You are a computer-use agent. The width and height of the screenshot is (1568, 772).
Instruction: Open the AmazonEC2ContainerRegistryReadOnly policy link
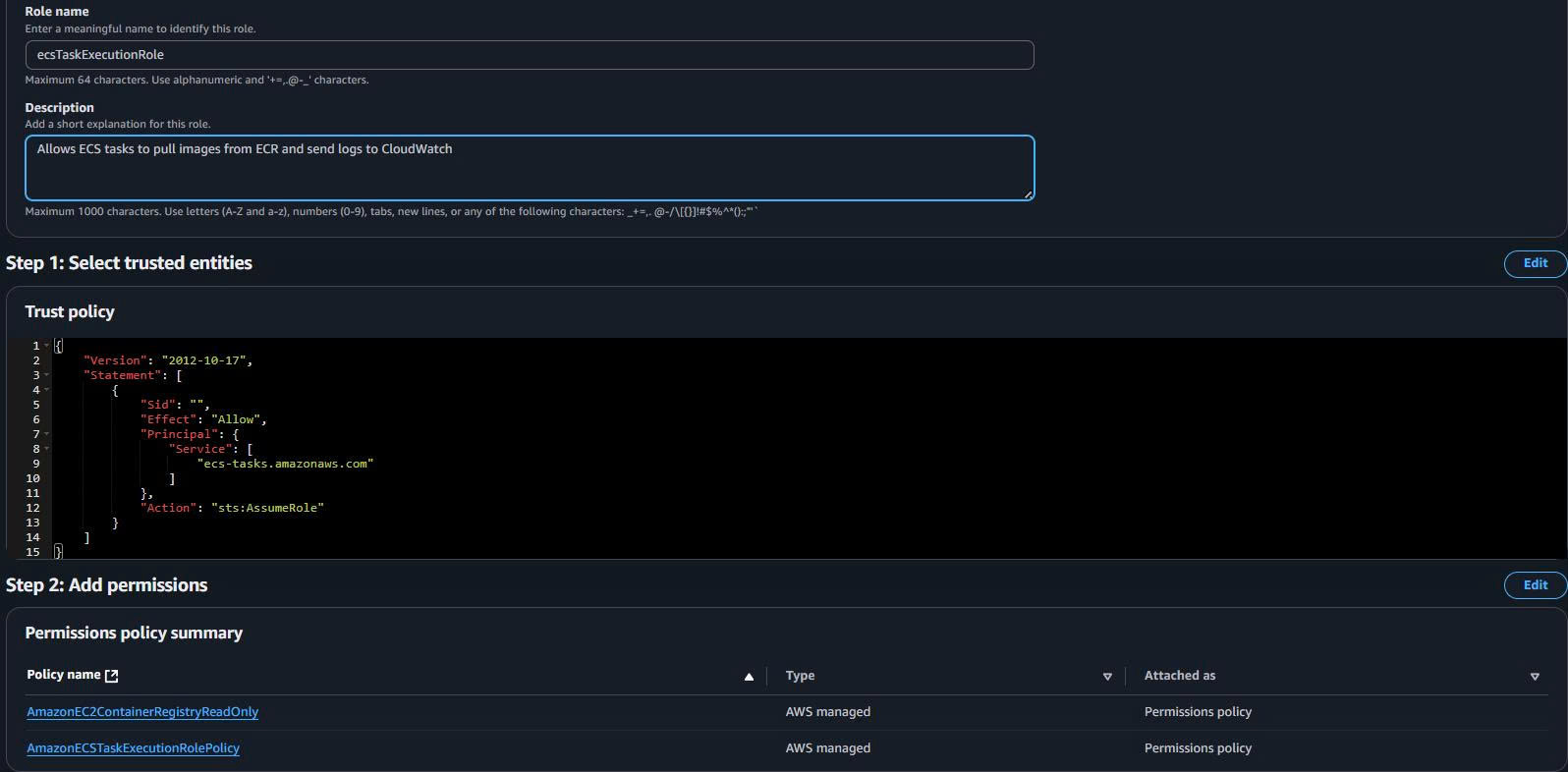pyautogui.click(x=142, y=712)
